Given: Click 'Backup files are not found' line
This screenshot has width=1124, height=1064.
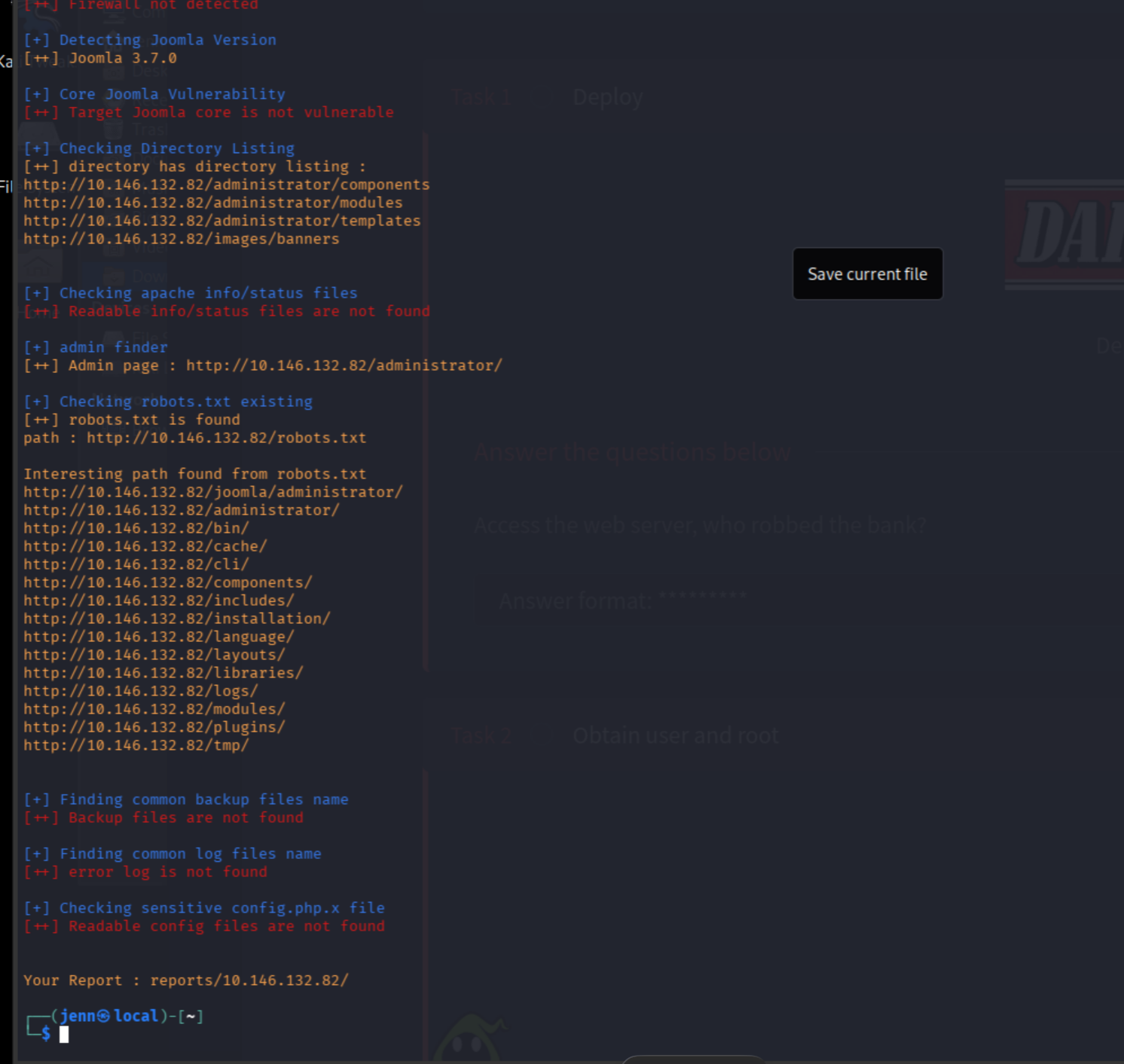Looking at the screenshot, I should pyautogui.click(x=163, y=818).
